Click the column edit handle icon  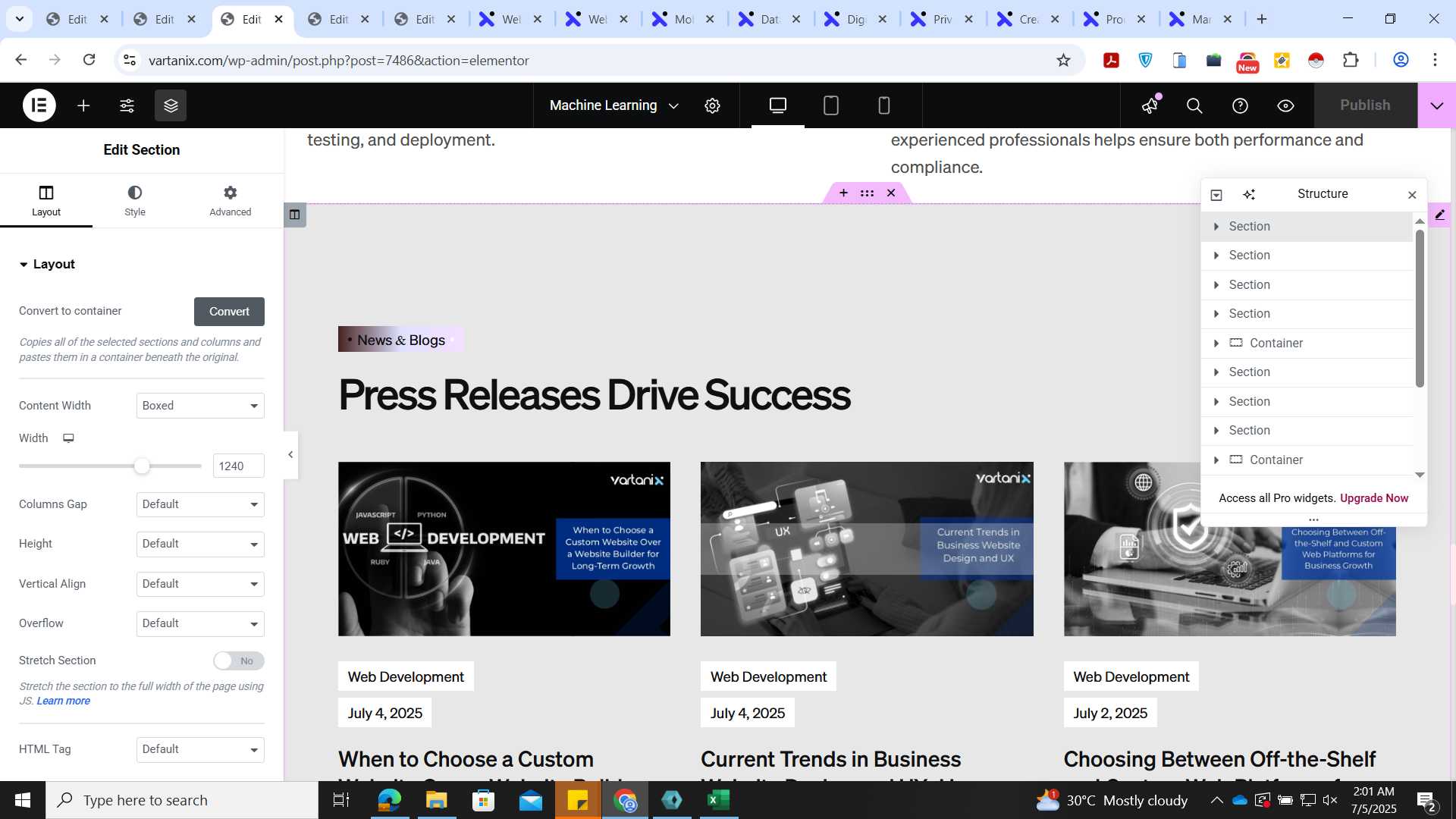pos(295,215)
